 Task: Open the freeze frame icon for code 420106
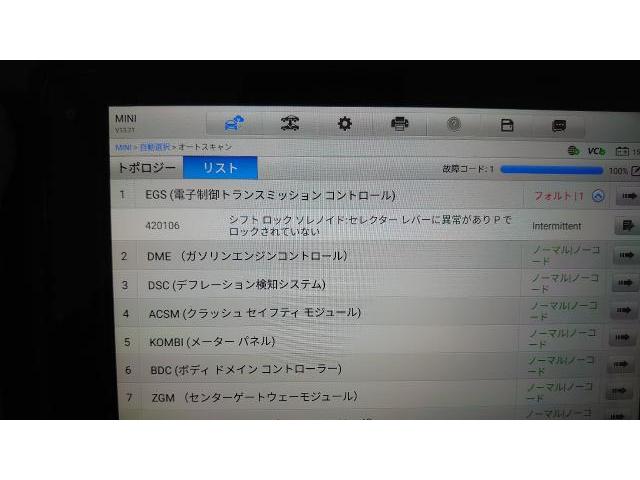coord(626,226)
